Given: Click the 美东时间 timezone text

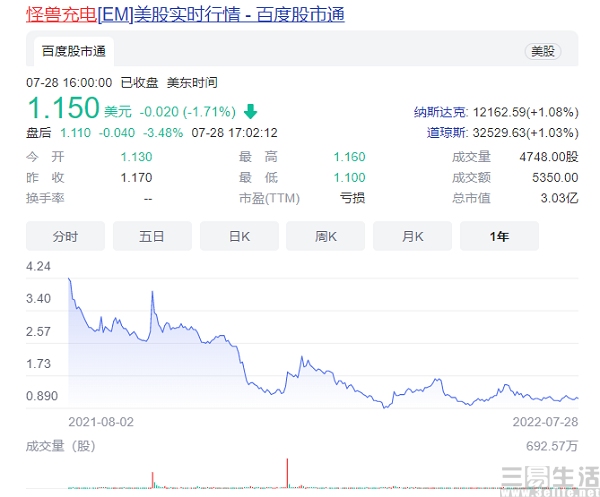Looking at the screenshot, I should (192, 83).
